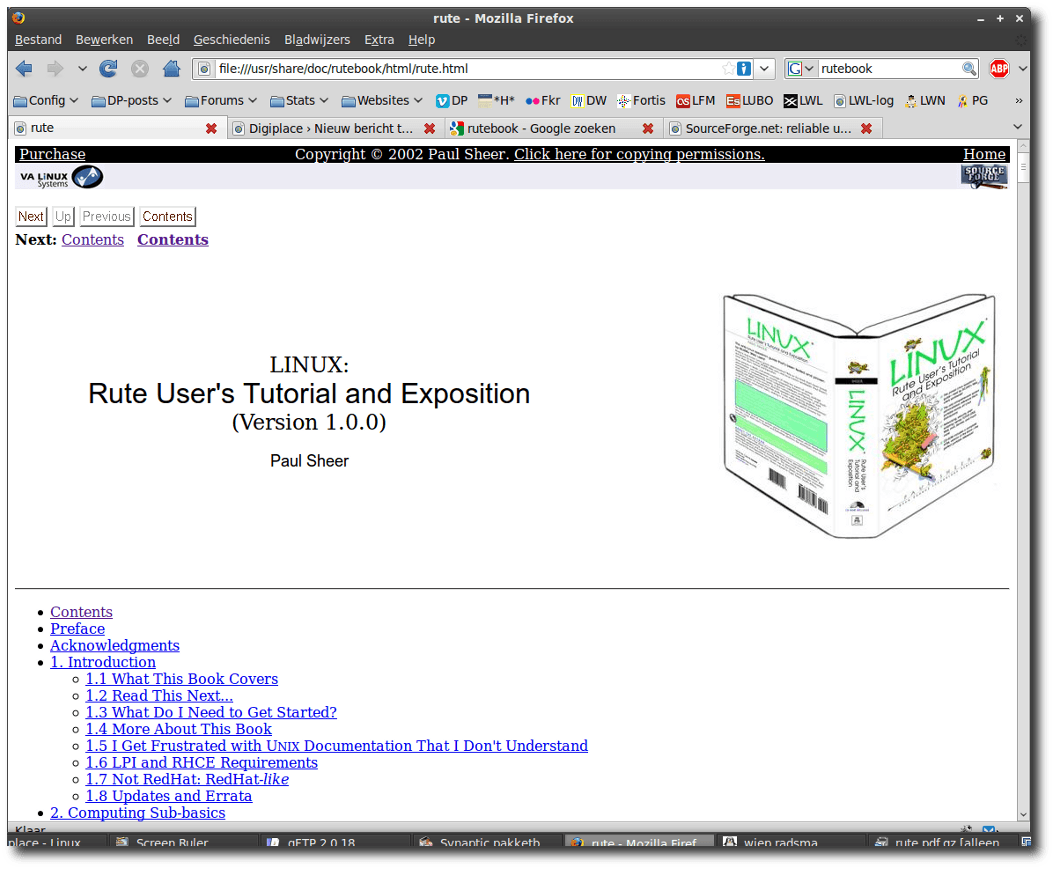Click the Next navigation button
The image size is (1054, 869).
coord(31,216)
